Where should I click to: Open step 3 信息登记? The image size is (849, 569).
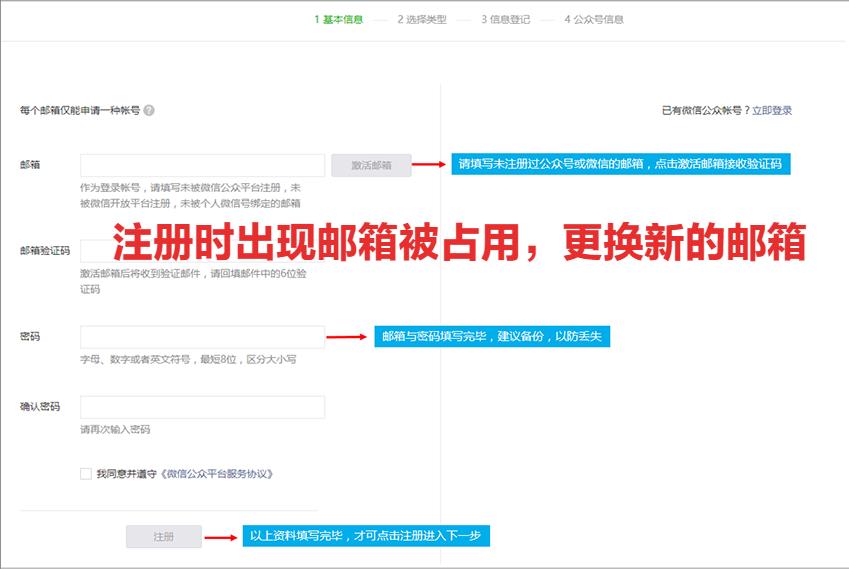click(505, 19)
